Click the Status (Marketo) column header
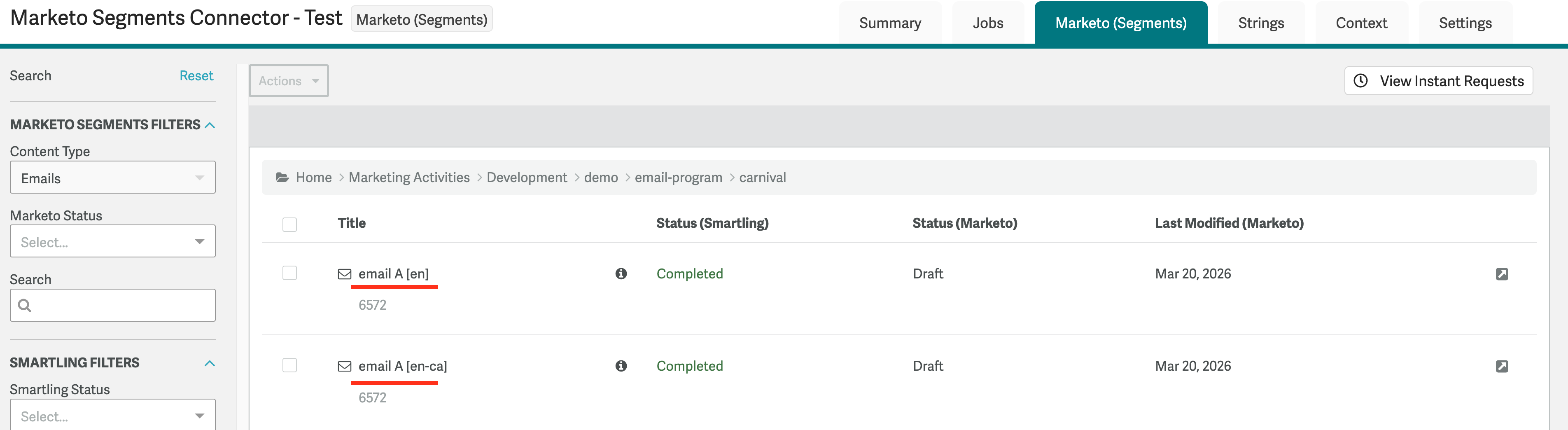This screenshot has width=1568, height=430. (x=965, y=223)
